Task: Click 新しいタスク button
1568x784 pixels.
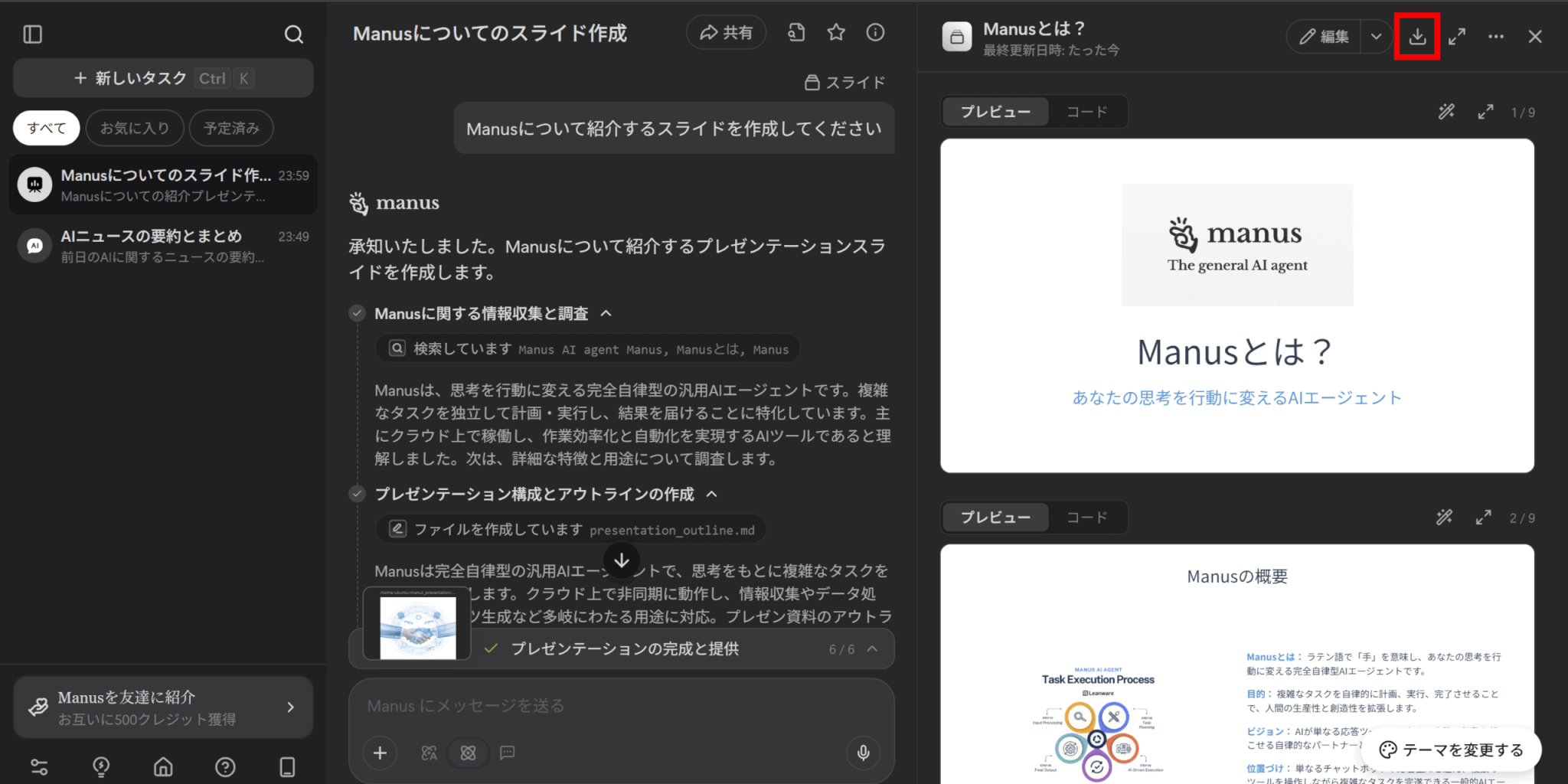Action: point(163,78)
